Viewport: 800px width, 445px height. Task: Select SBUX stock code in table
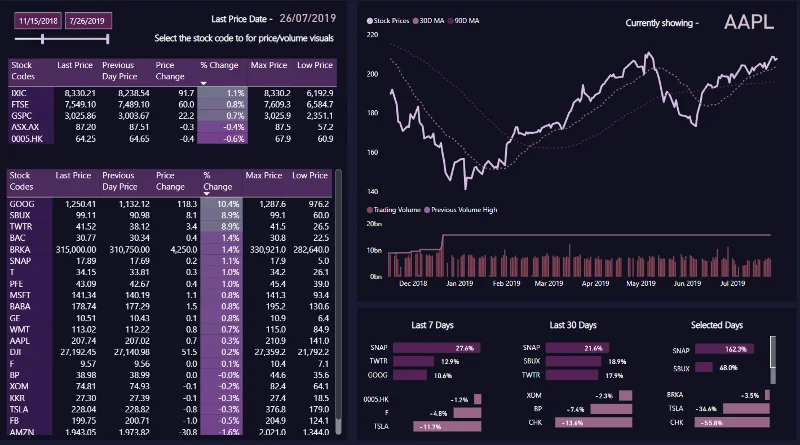(x=20, y=215)
